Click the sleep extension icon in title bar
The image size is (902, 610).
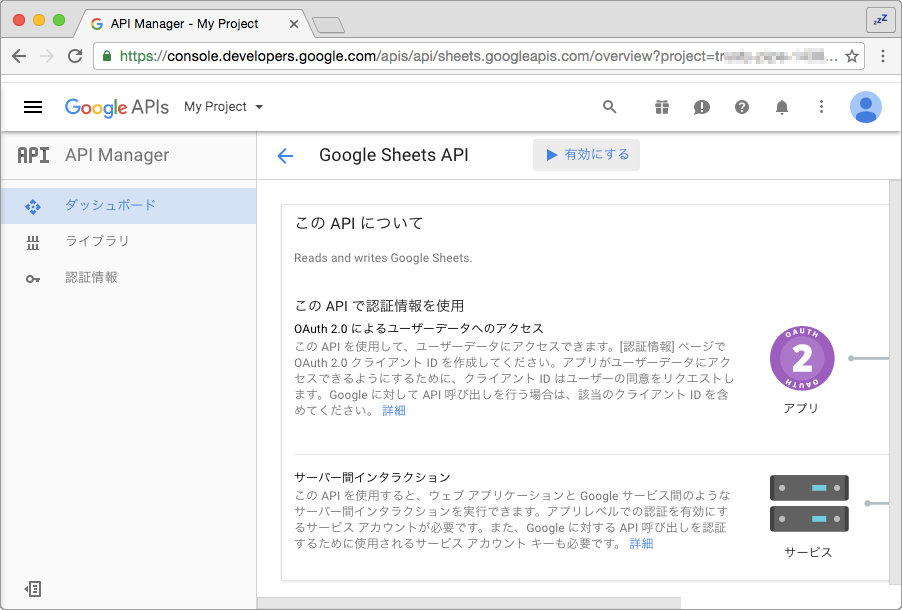tap(881, 20)
